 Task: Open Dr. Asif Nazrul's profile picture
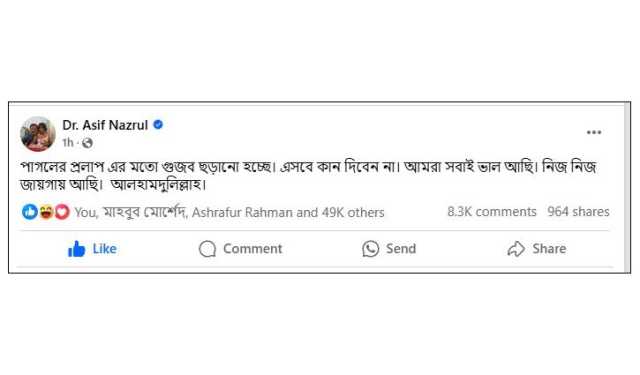click(38, 134)
